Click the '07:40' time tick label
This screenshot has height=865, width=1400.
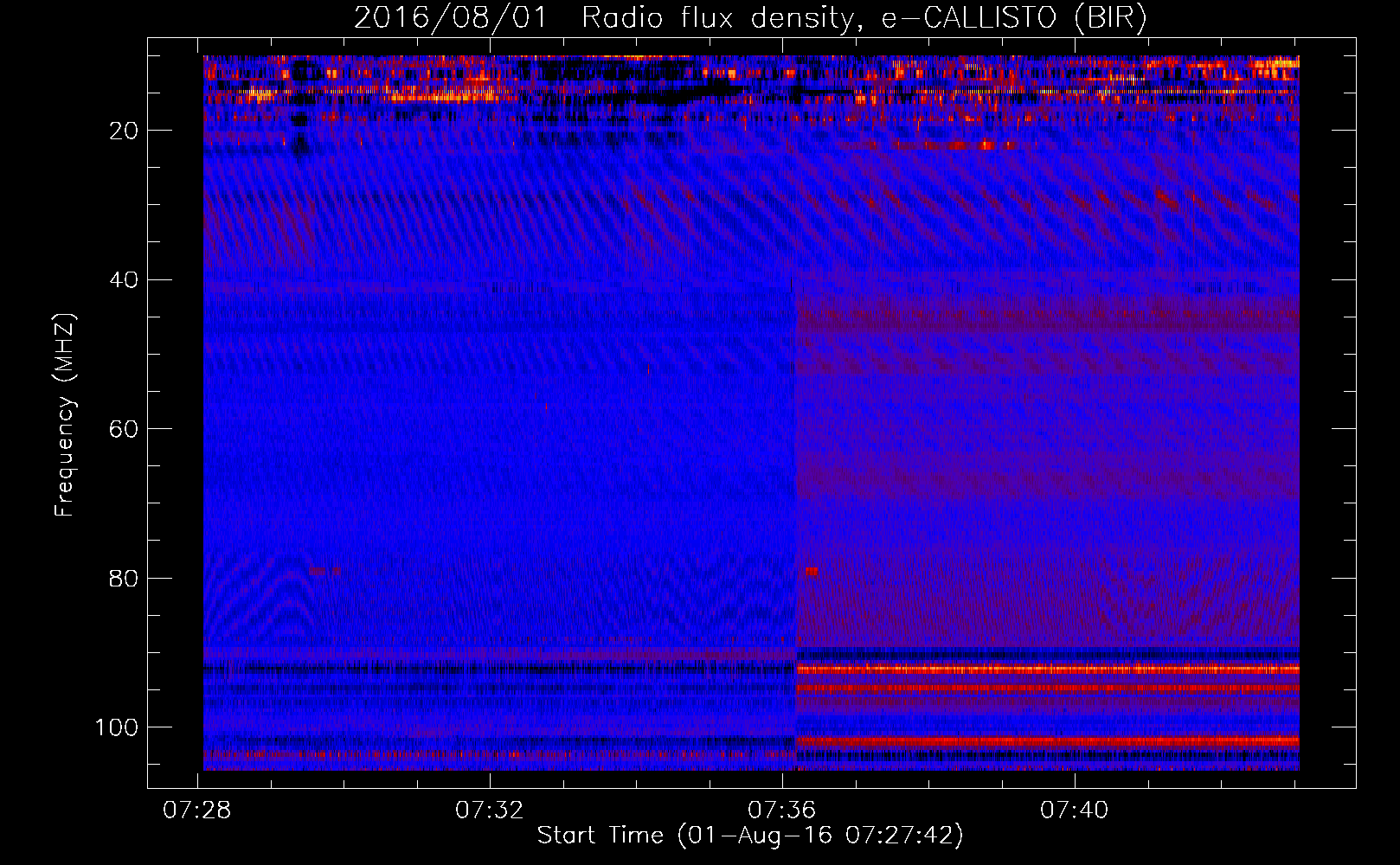1074,811
